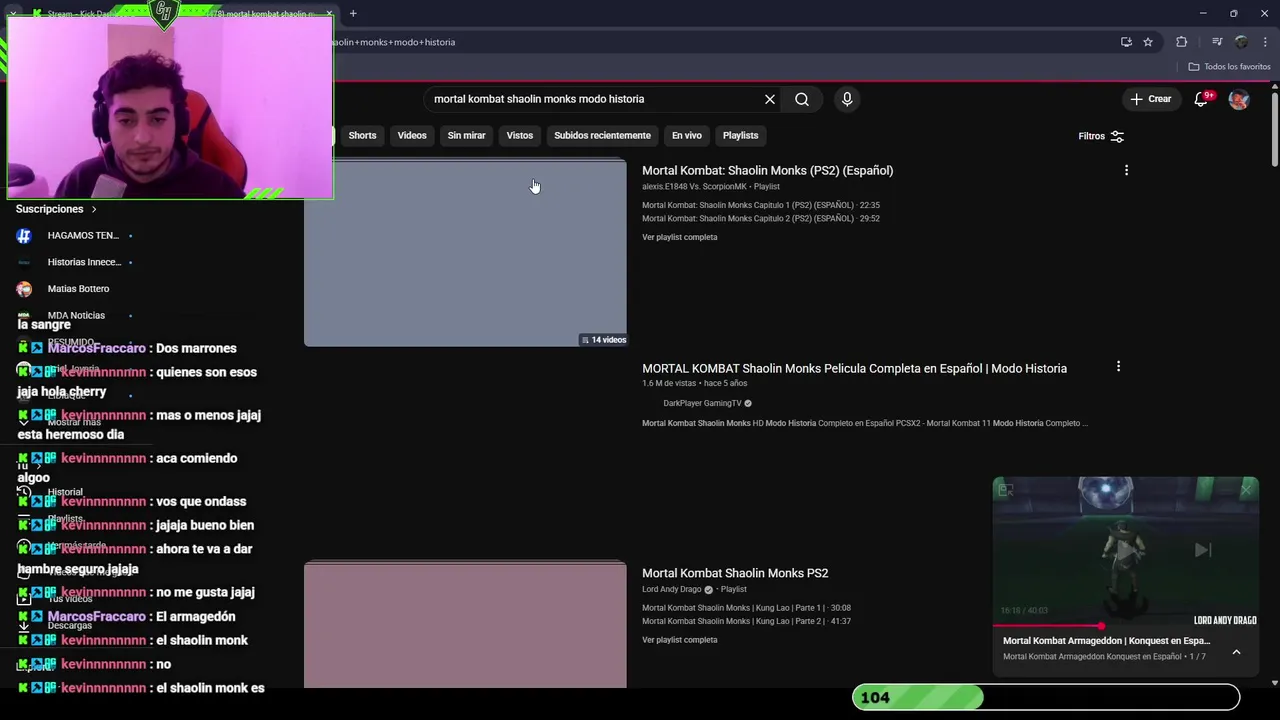Open the Filtros search filter panel
The width and height of the screenshot is (1280, 720).
(1101, 136)
